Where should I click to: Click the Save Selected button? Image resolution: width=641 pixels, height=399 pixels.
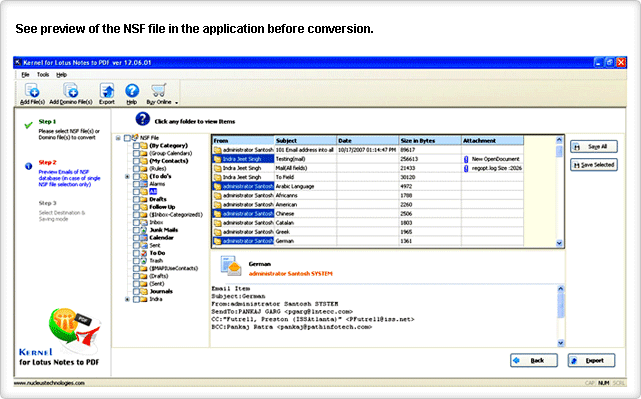594,165
